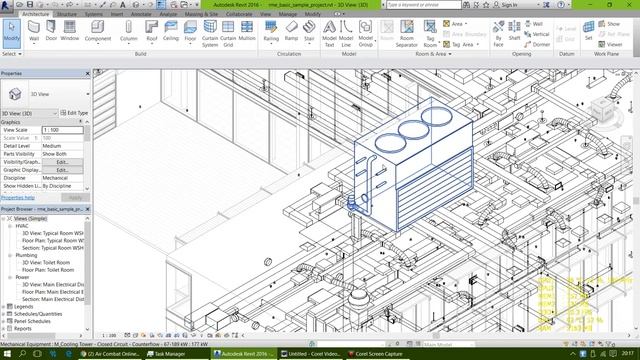The height and width of the screenshot is (360, 640).
Task: Close the Properties palette
Action: tap(87, 73)
